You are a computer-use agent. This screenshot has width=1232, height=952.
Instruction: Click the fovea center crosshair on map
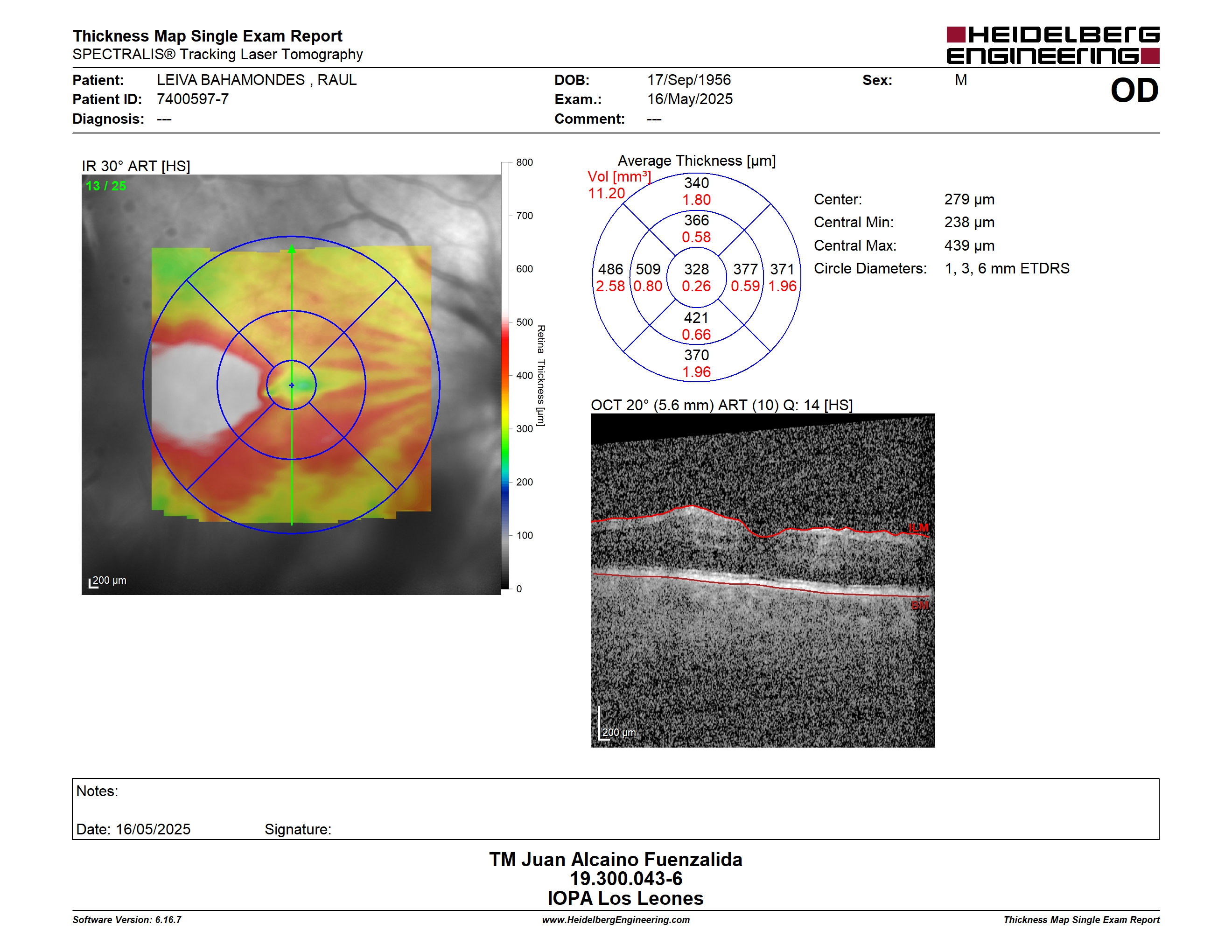click(x=292, y=385)
